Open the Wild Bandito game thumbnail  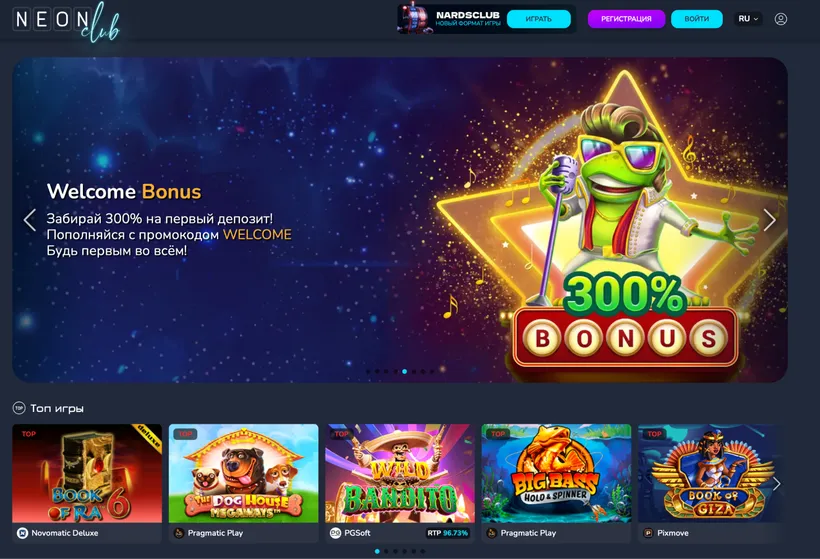[x=400, y=473]
